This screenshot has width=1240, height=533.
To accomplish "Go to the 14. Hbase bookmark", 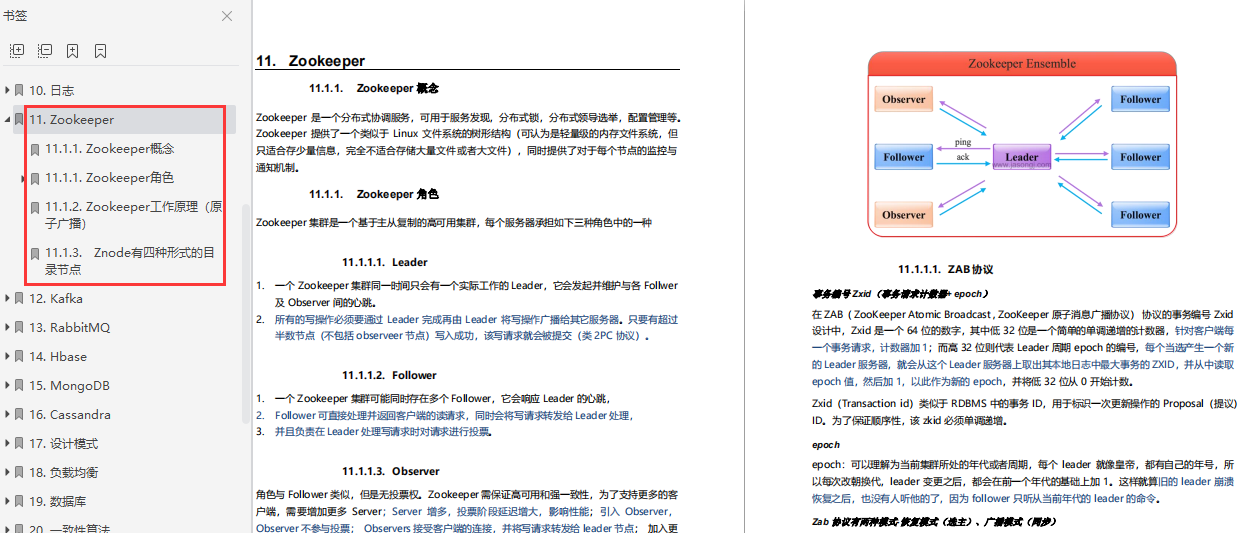I will tap(58, 357).
